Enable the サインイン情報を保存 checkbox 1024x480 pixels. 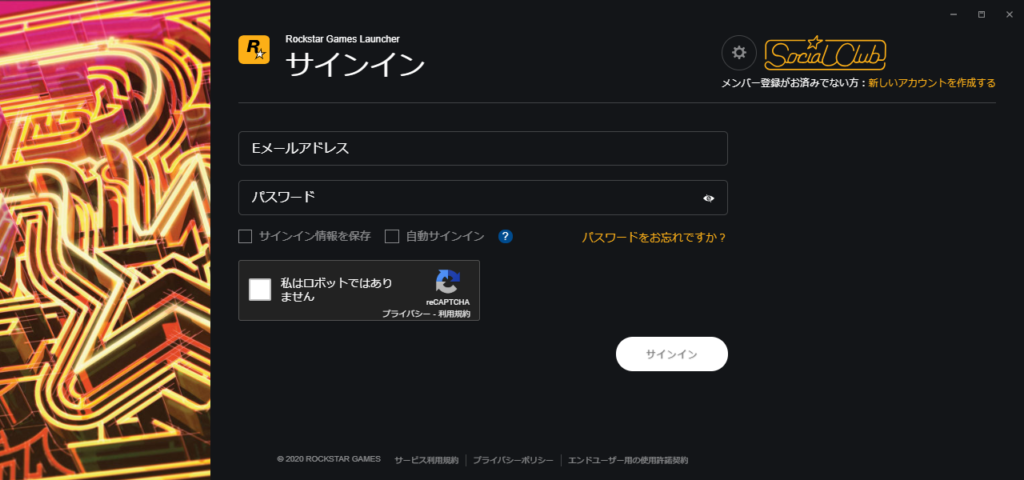coord(245,237)
